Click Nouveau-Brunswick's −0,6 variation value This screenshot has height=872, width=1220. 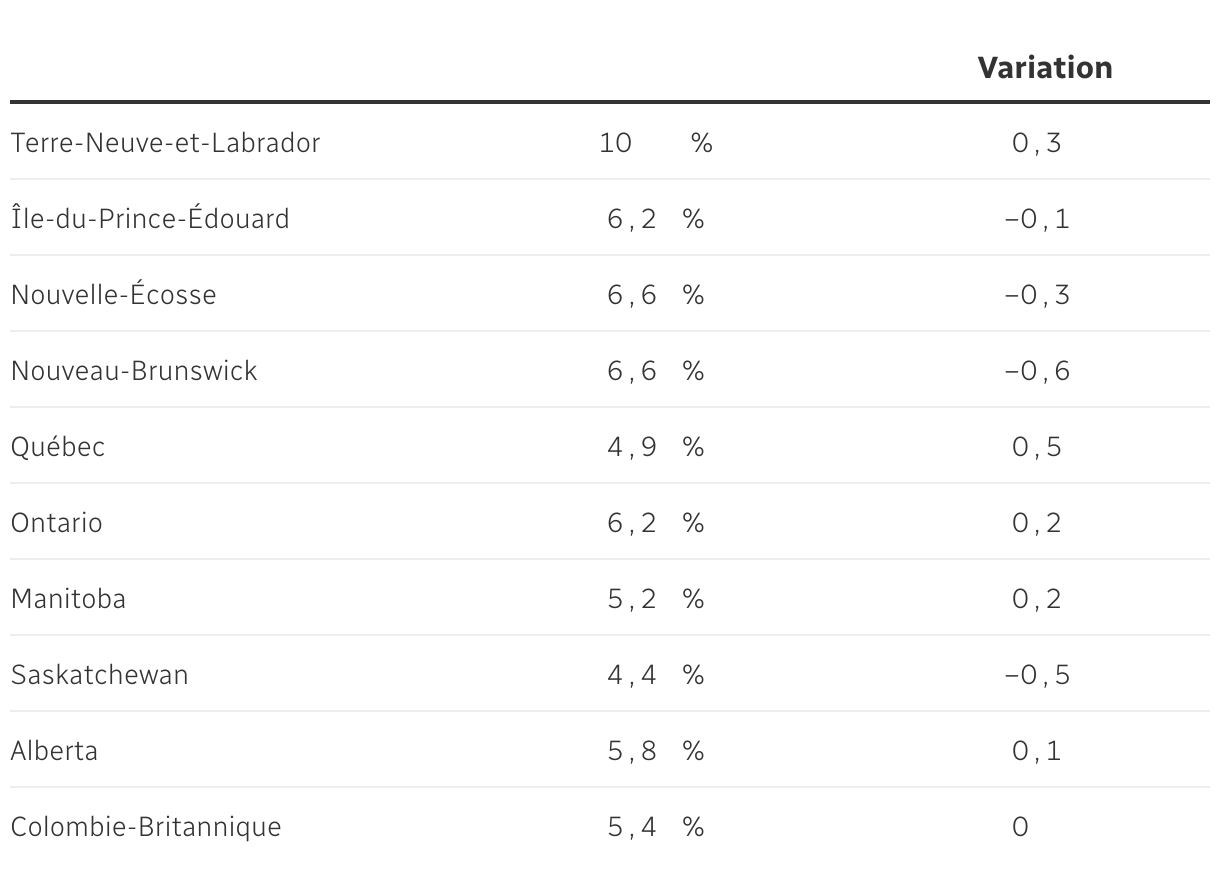[1037, 371]
